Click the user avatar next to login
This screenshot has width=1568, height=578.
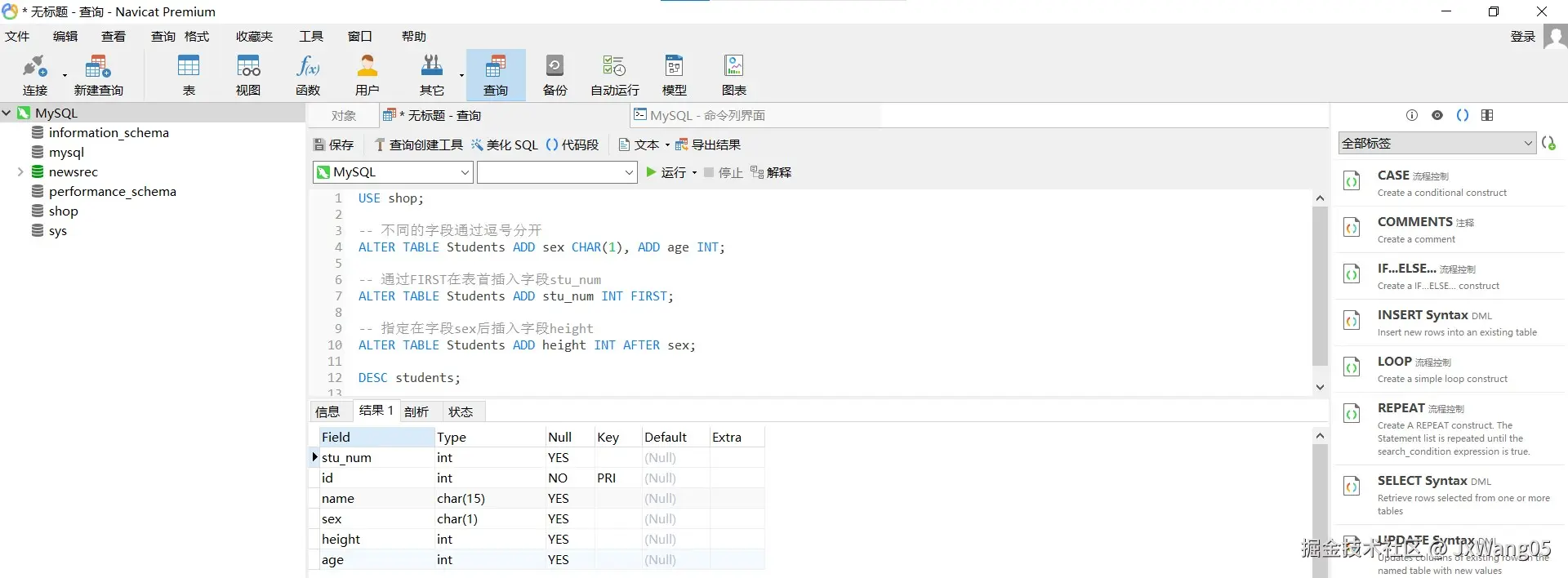tap(1555, 37)
